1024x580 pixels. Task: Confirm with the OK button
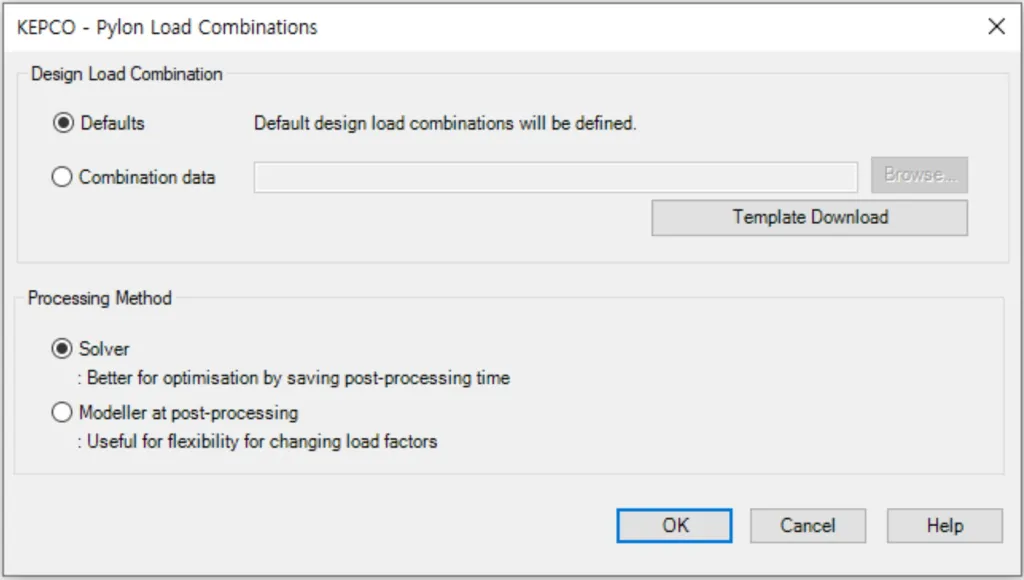675,525
